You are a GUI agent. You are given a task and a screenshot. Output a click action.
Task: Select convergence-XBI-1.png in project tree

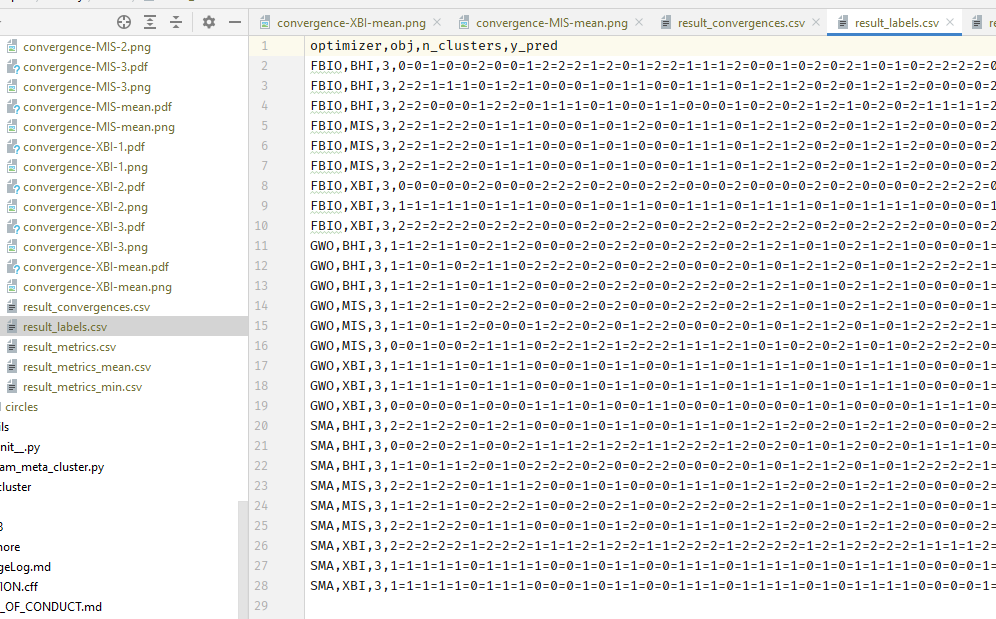click(85, 167)
